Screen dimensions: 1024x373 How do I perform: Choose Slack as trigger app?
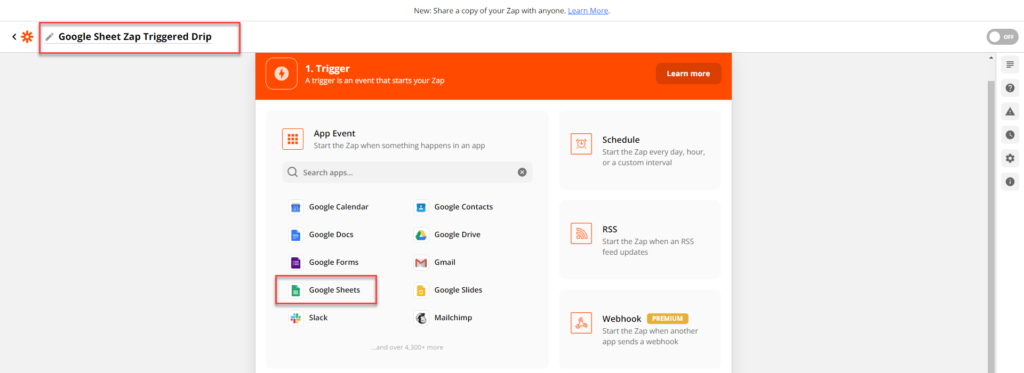[x=308, y=318]
